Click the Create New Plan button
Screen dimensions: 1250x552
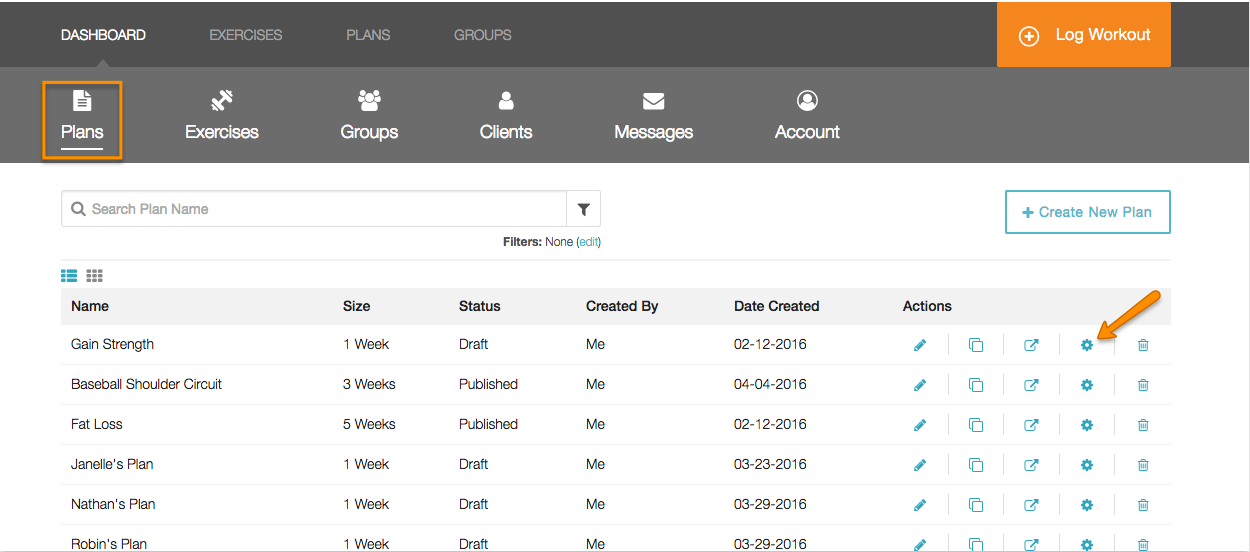pyautogui.click(x=1087, y=212)
